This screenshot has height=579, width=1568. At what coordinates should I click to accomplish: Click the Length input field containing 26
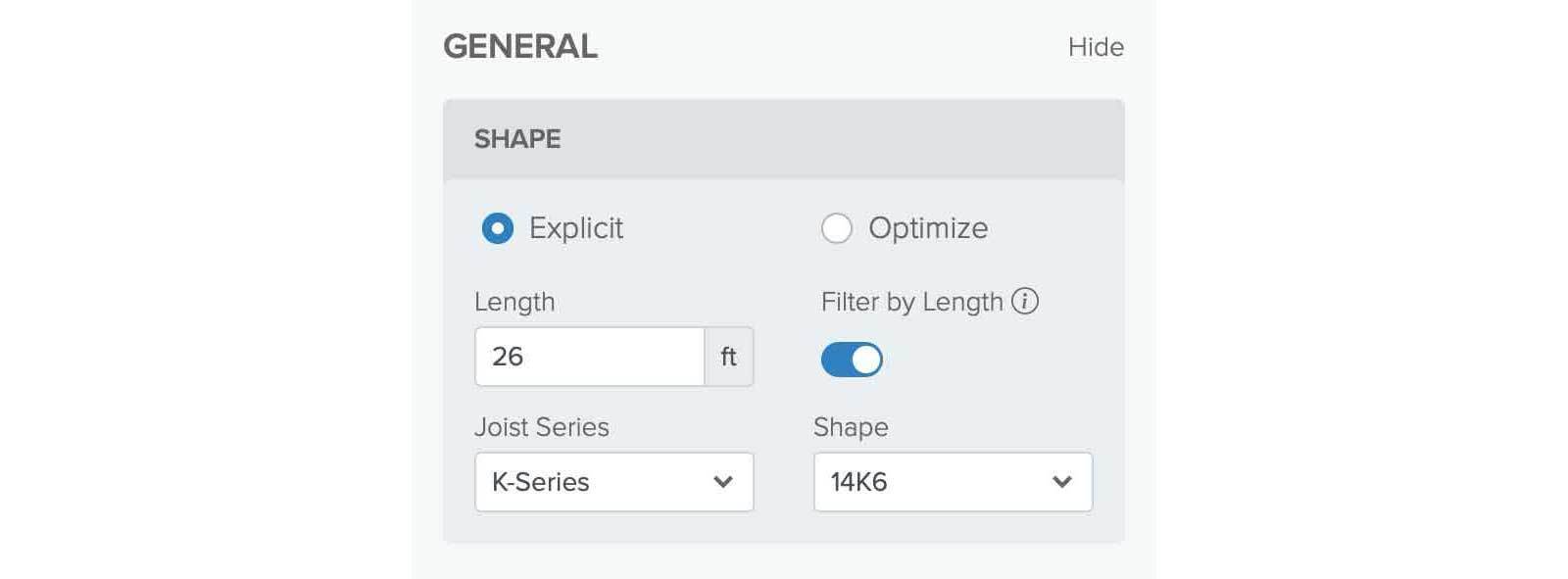click(x=589, y=357)
